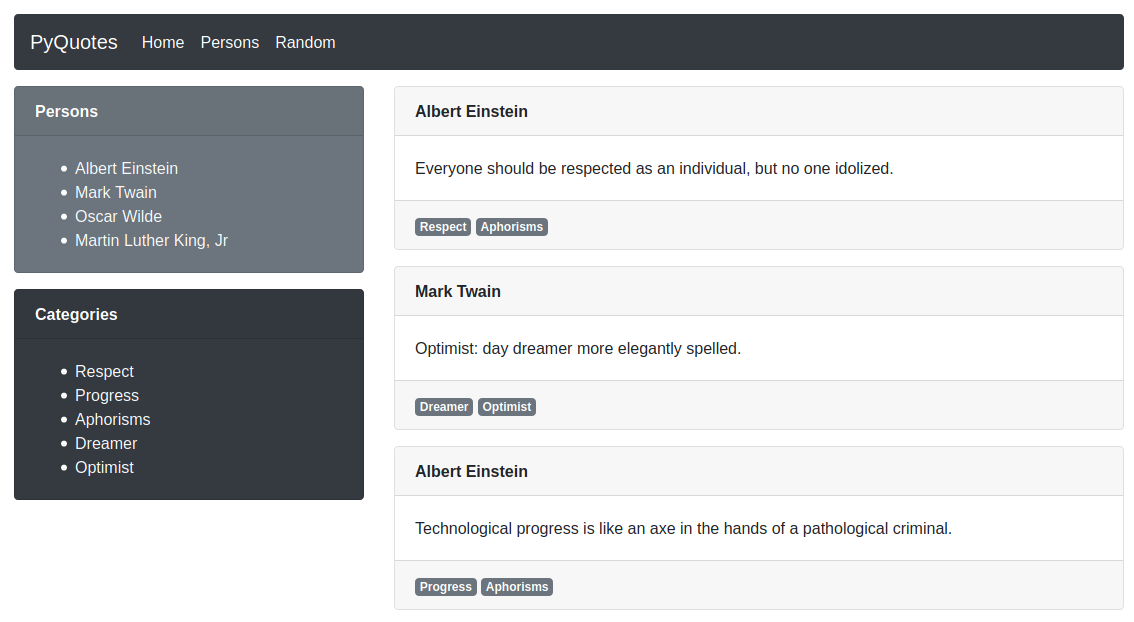Filter by Respect in Categories list
This screenshot has width=1134, height=622.
click(x=104, y=371)
